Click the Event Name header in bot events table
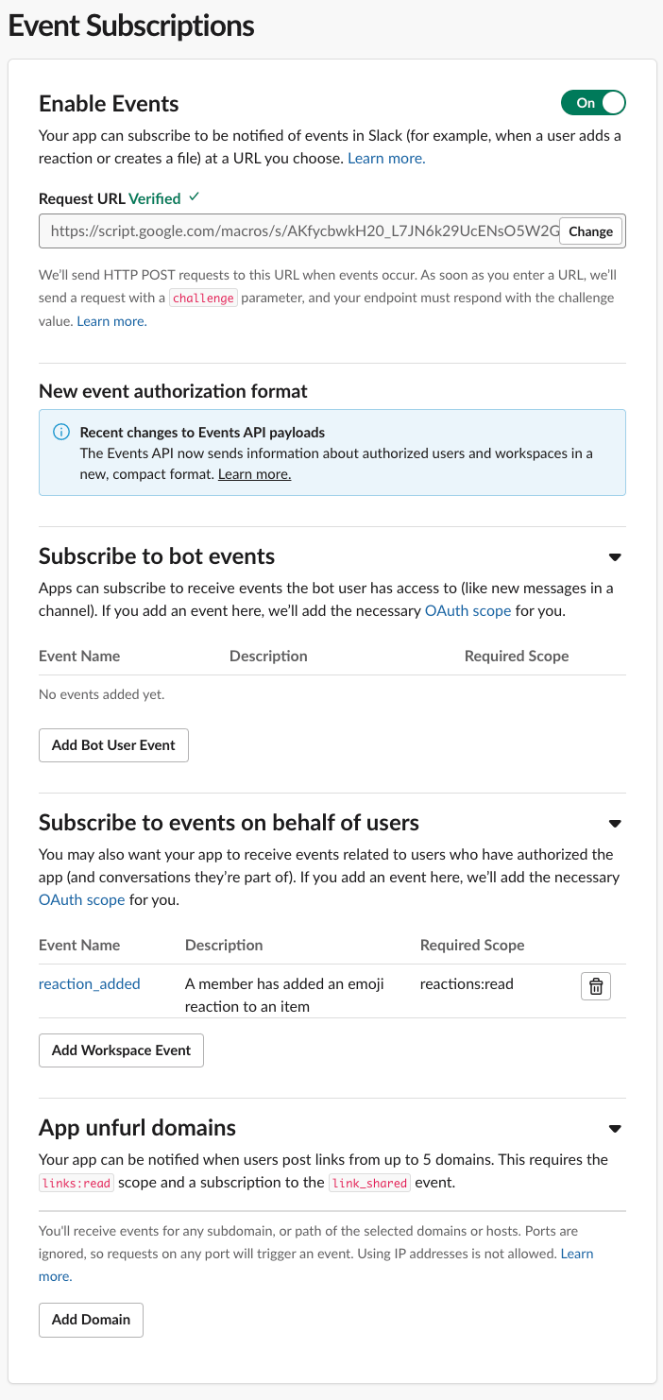This screenshot has height=1400, width=663. pos(79,656)
